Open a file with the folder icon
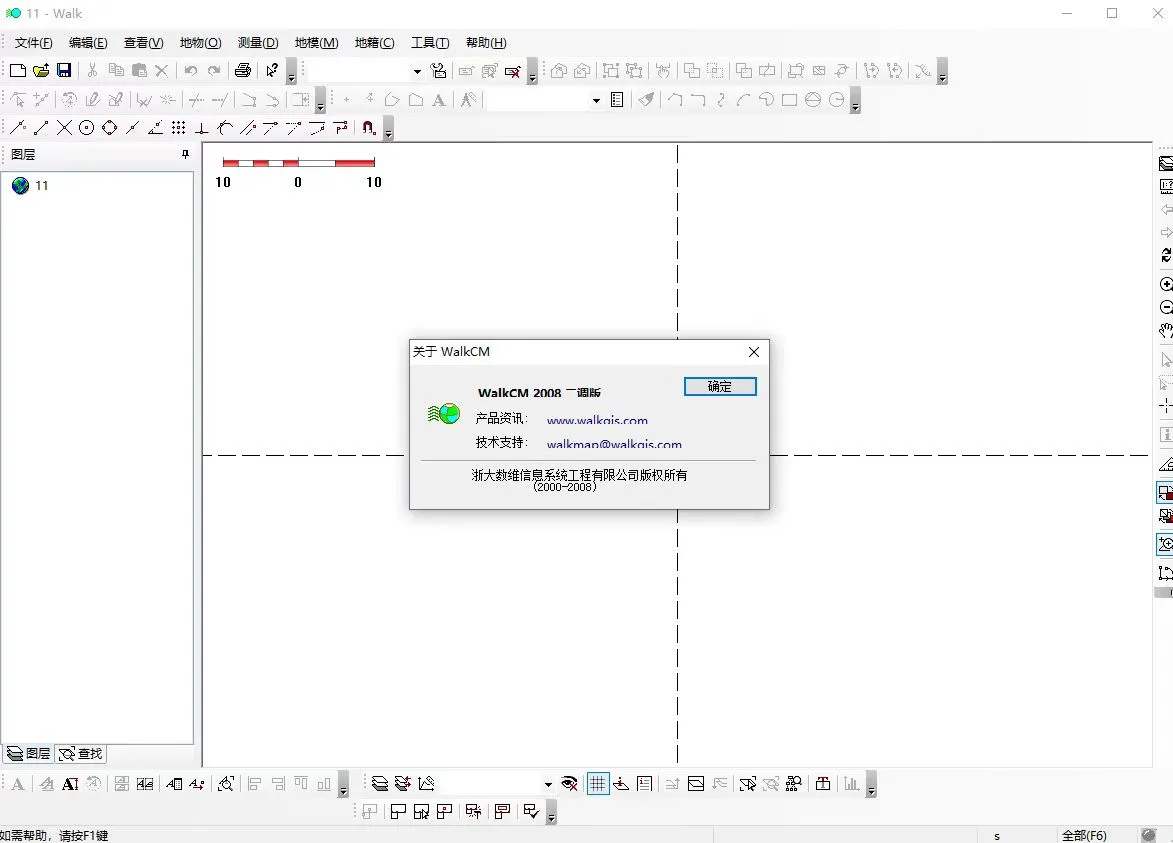The width and height of the screenshot is (1173, 843). pos(41,70)
